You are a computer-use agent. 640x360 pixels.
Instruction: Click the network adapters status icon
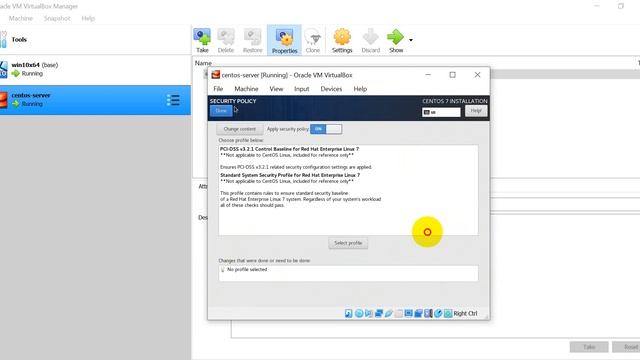pyautogui.click(x=379, y=313)
